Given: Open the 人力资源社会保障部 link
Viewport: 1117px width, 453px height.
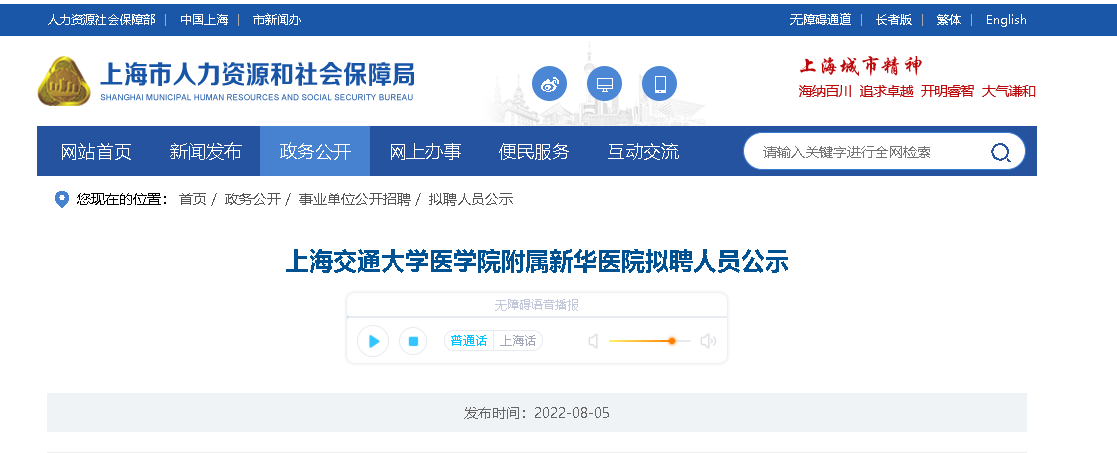Looking at the screenshot, I should 101,20.
